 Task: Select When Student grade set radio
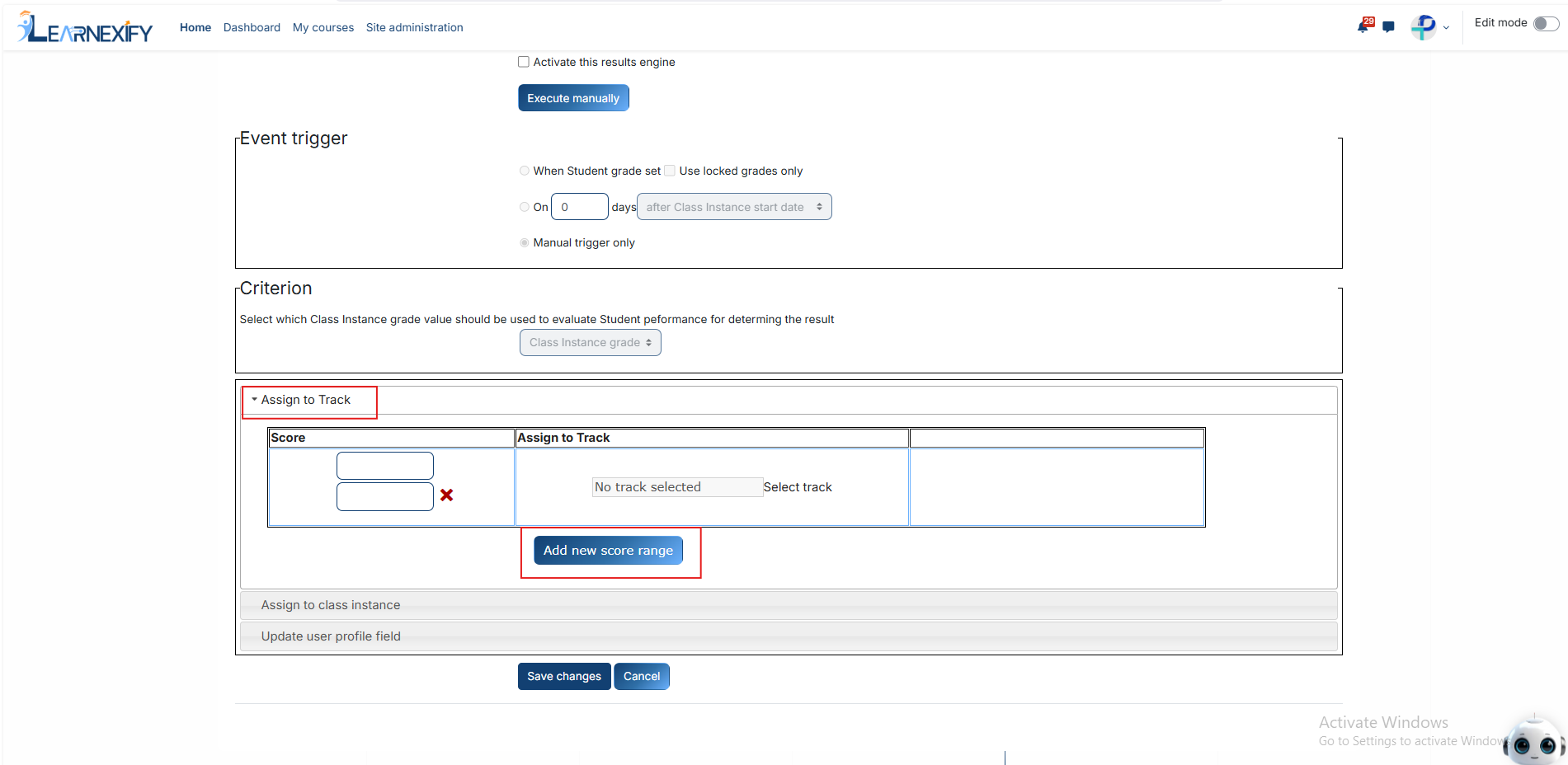tap(525, 171)
